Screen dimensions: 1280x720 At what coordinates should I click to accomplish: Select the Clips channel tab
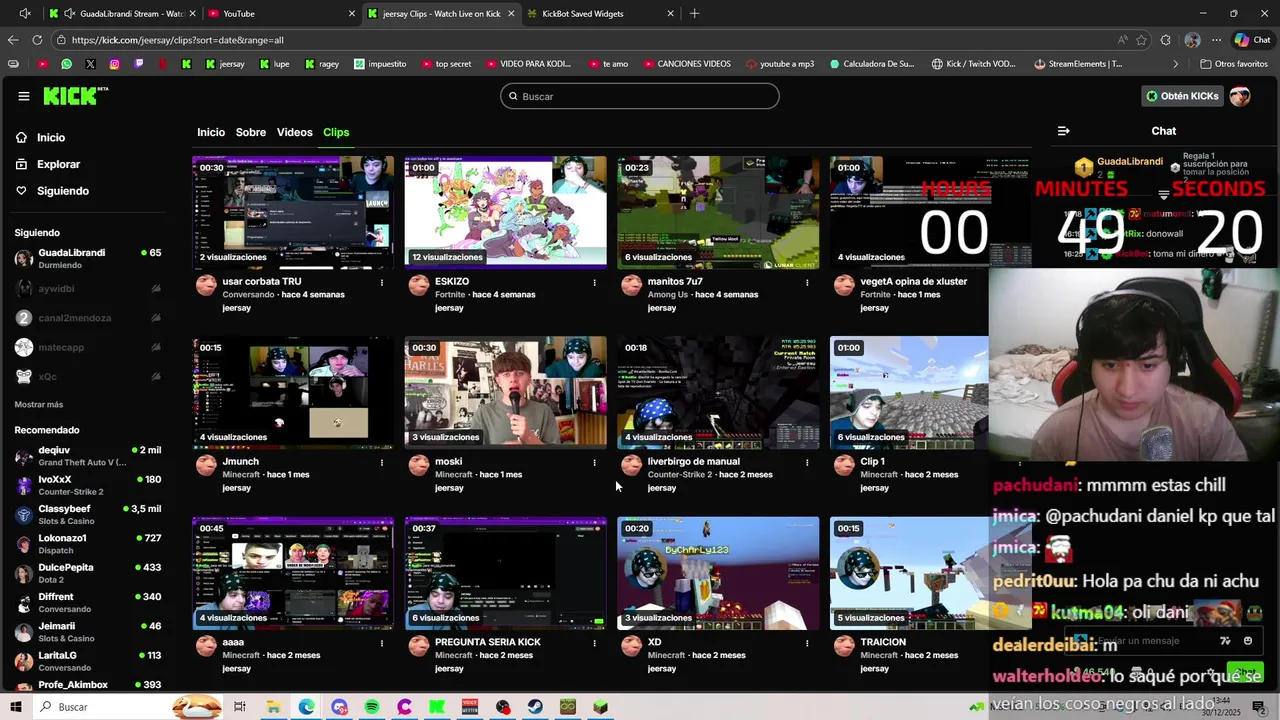tap(336, 132)
